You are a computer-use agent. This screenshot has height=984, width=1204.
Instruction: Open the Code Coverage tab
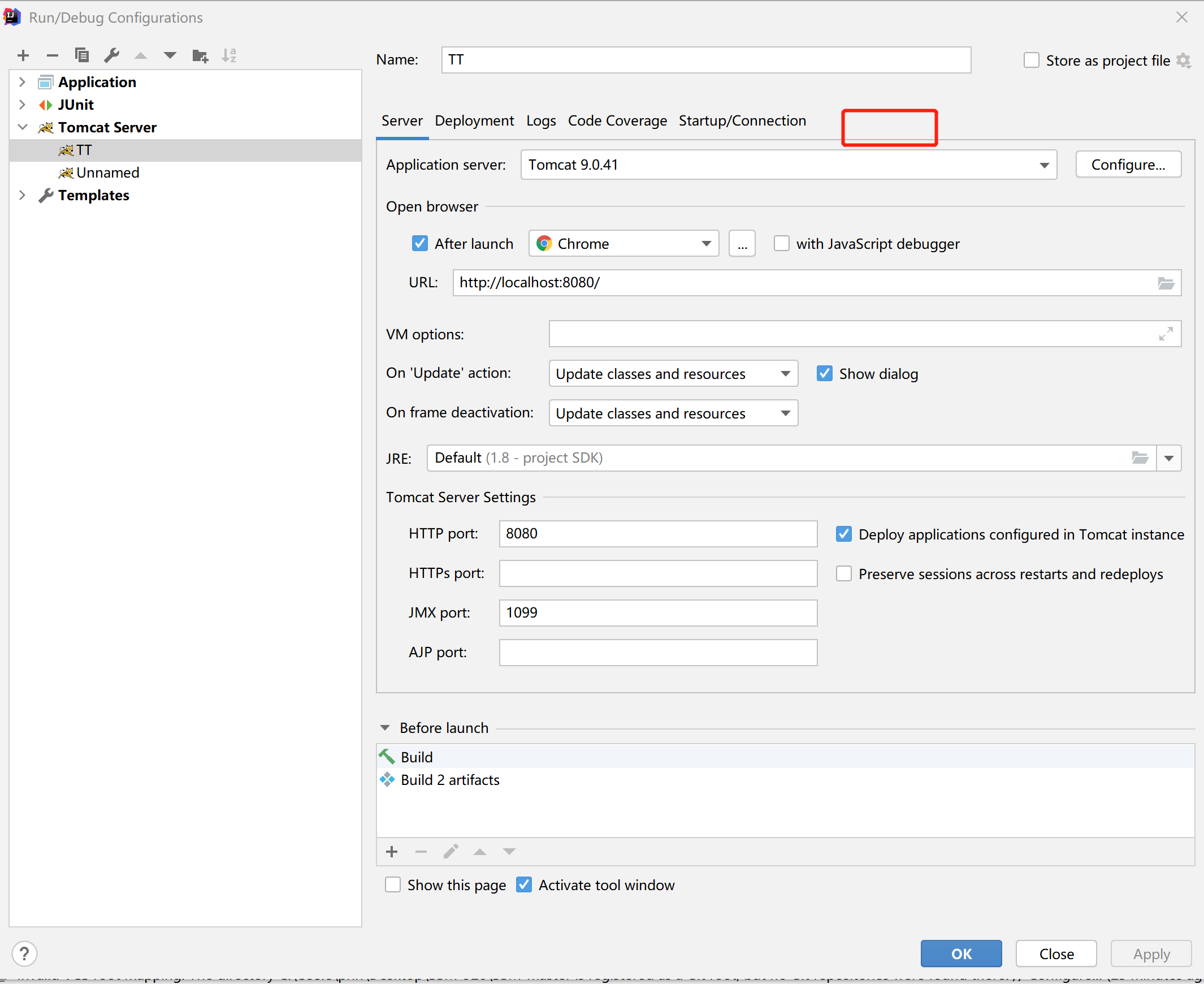618,120
